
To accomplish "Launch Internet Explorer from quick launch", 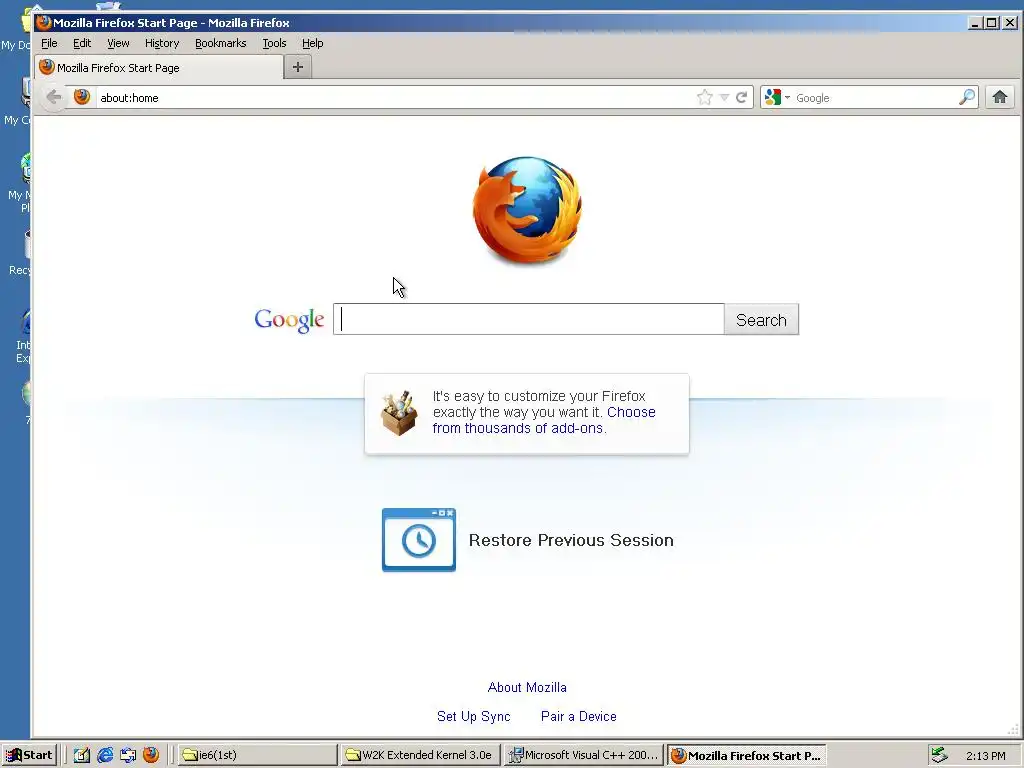I will click(104, 755).
